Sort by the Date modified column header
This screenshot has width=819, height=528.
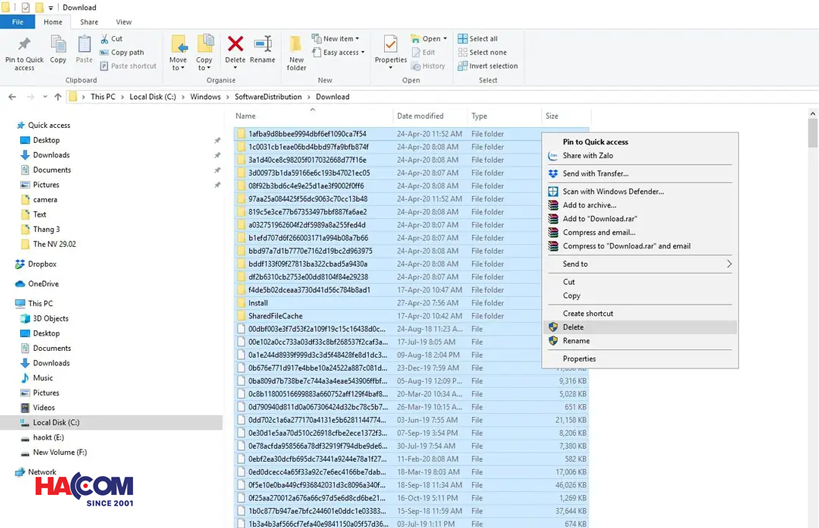(x=420, y=116)
